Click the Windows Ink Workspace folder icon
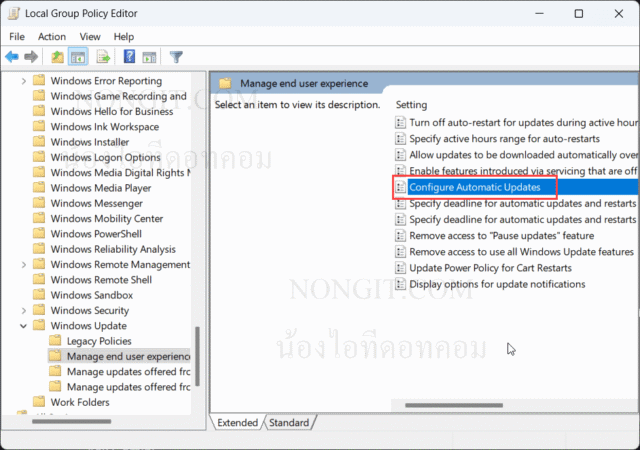The image size is (640, 450). tap(39, 126)
